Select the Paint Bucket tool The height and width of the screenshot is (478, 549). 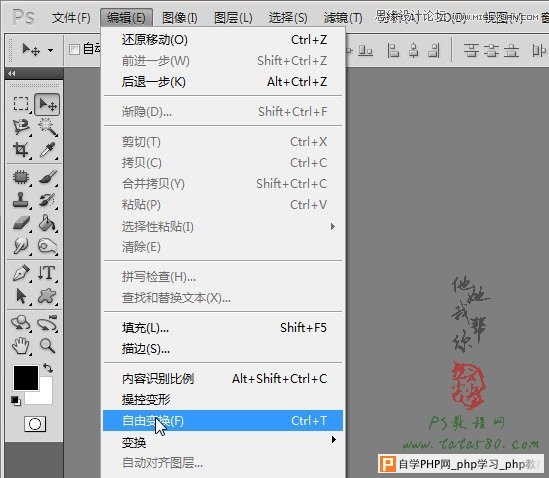(x=48, y=223)
